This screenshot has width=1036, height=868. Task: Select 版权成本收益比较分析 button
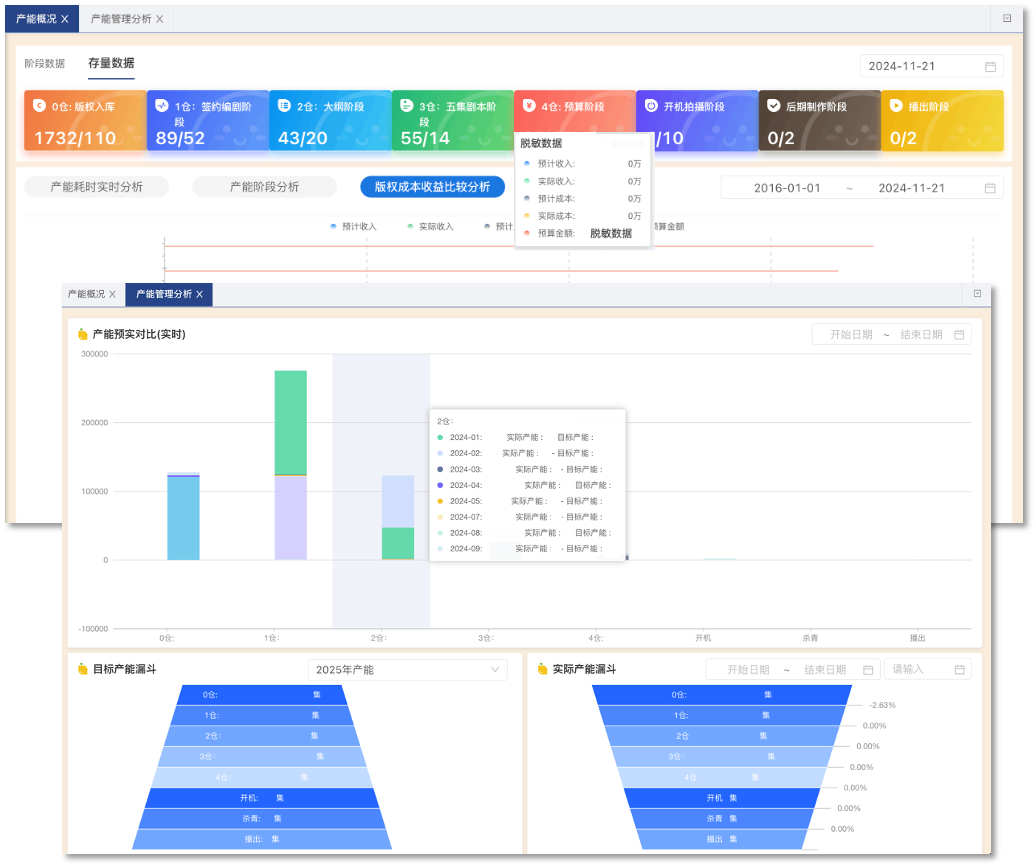(x=433, y=187)
